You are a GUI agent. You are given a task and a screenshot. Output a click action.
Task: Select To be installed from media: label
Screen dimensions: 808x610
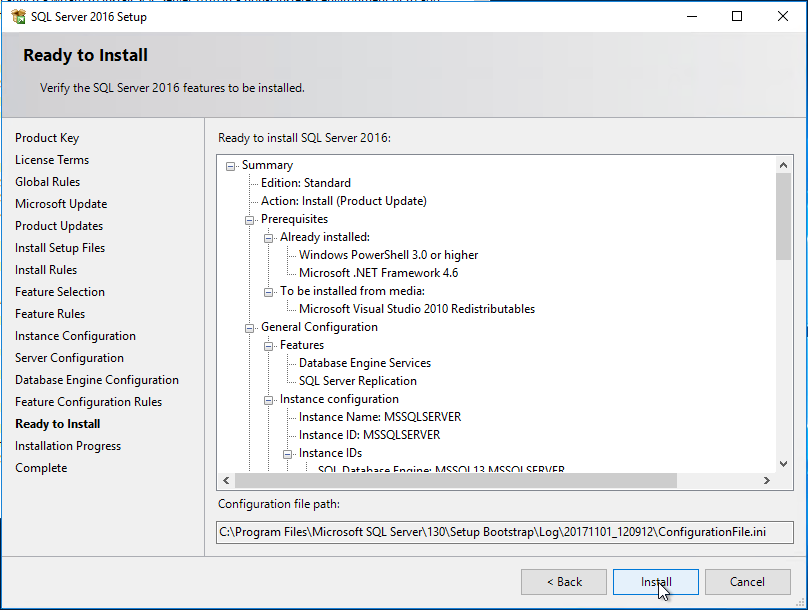pyautogui.click(x=352, y=291)
